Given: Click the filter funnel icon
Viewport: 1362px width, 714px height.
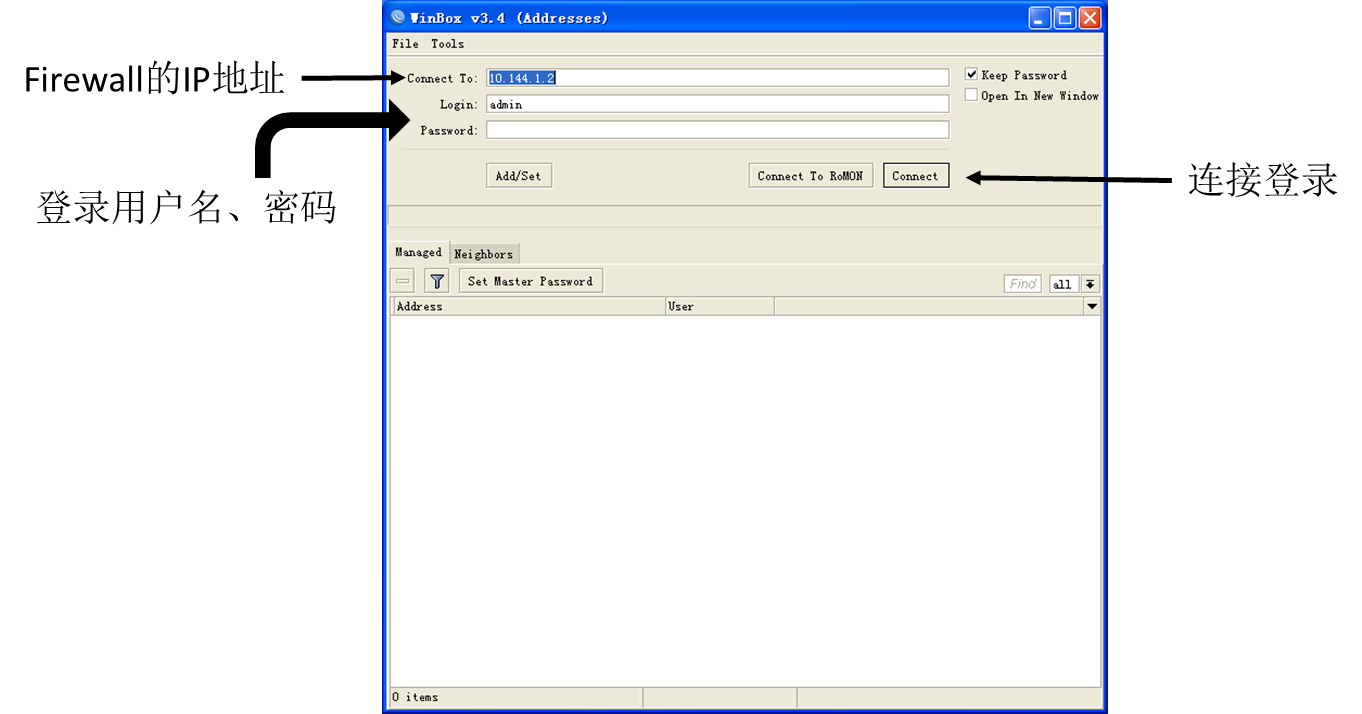Looking at the screenshot, I should [437, 282].
